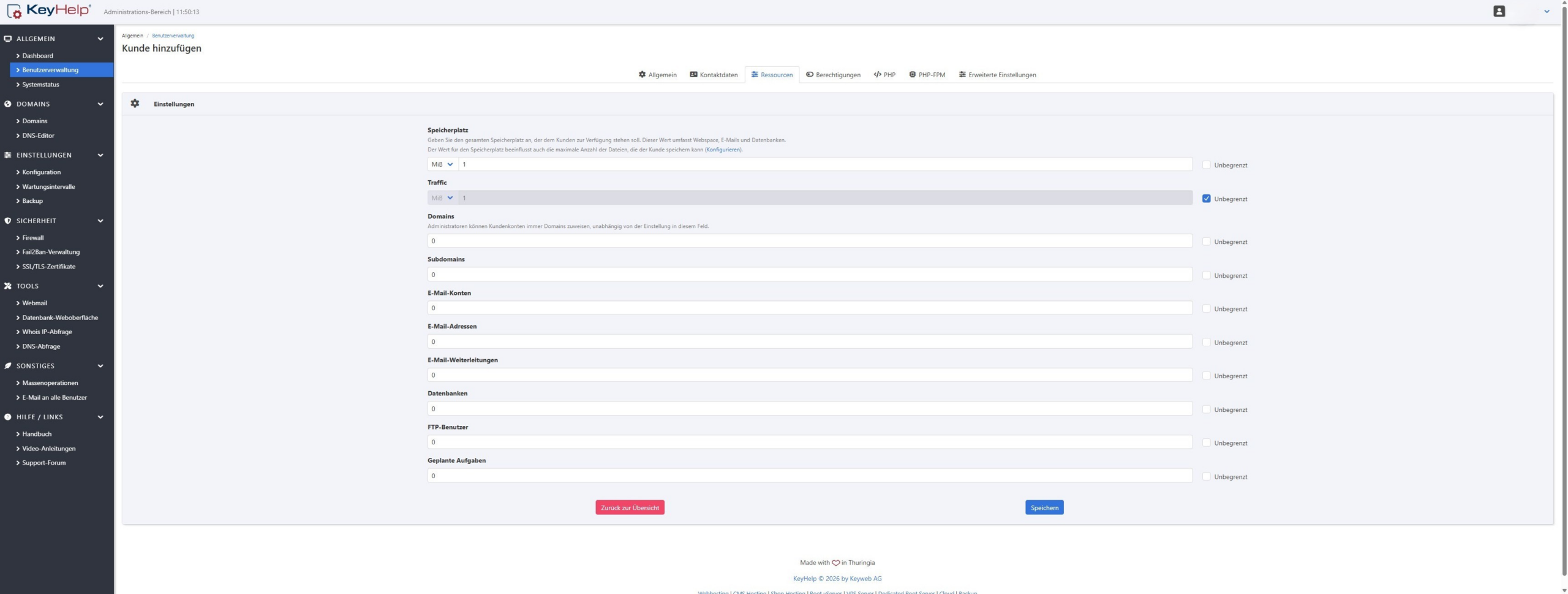
Task: Click the code brackets icon of the PHP tab
Action: pyautogui.click(x=877, y=74)
